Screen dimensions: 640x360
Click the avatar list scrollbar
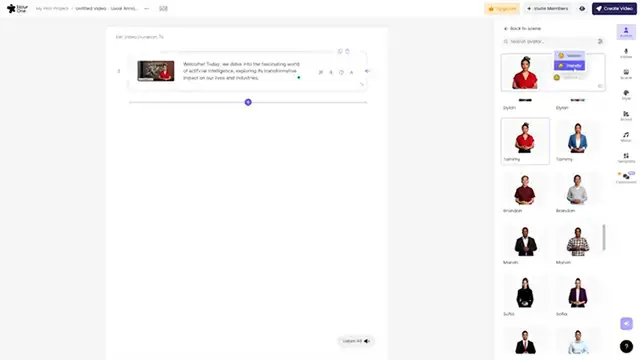click(x=604, y=237)
